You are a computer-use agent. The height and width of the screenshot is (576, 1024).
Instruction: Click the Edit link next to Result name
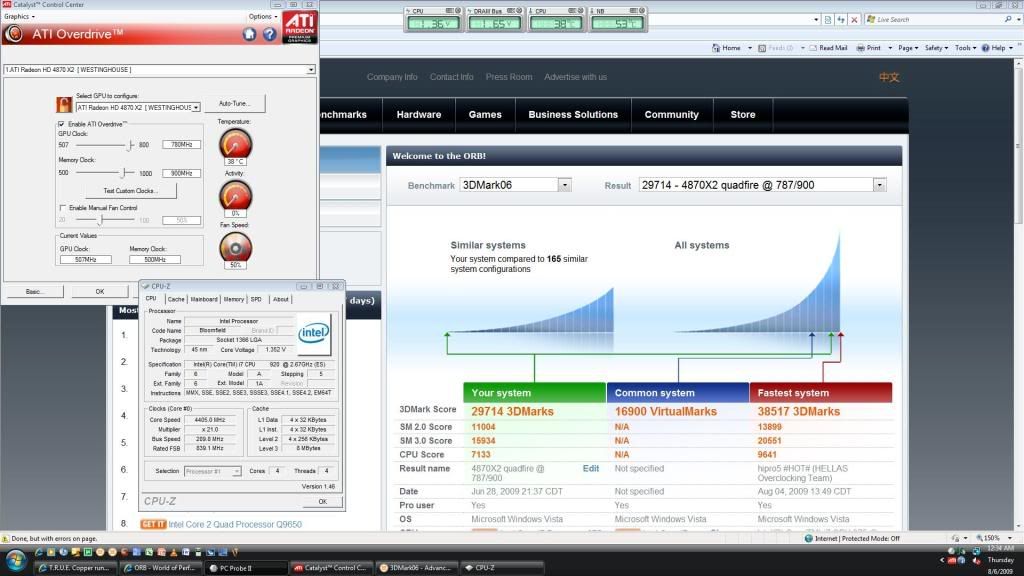[590, 468]
